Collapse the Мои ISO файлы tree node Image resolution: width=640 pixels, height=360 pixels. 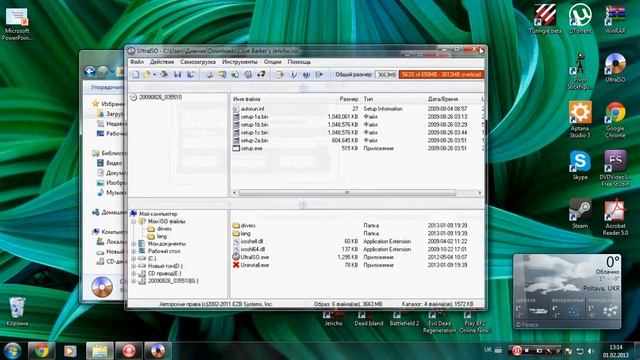(x=133, y=221)
